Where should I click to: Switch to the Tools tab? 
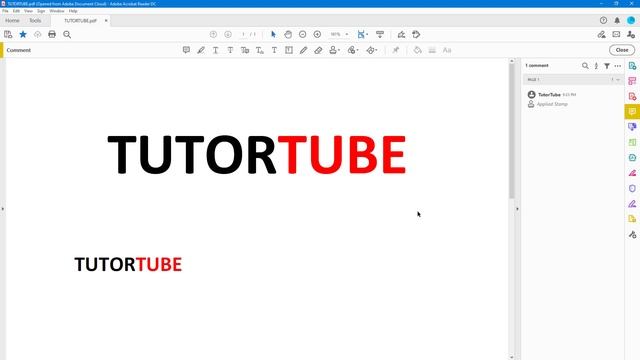[35, 20]
